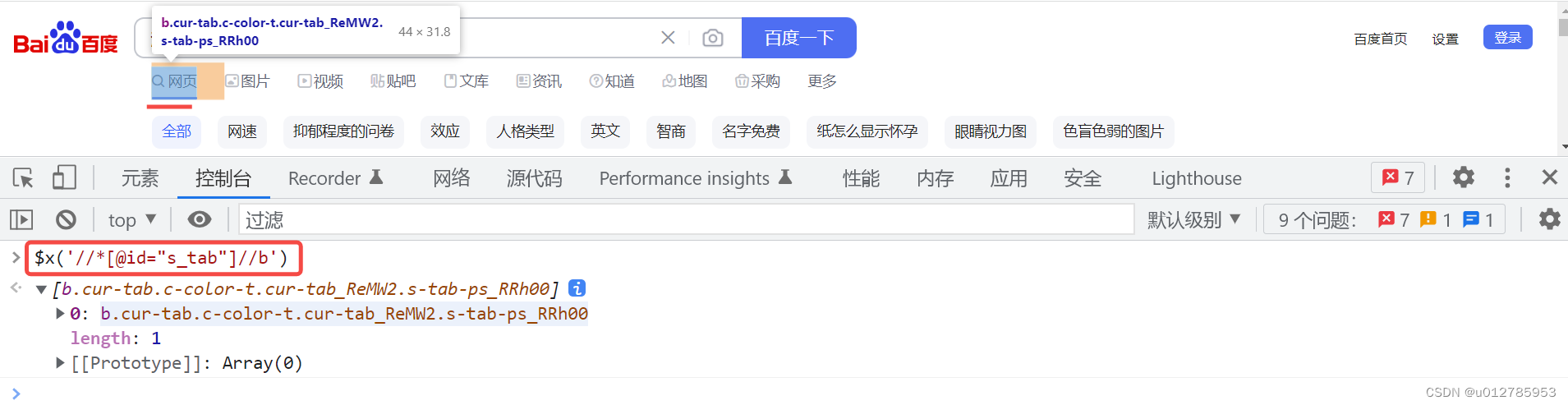Screen dimensions: 1568x405
Task: Open the 默认级别 log level dropdown
Action: 1193,219
